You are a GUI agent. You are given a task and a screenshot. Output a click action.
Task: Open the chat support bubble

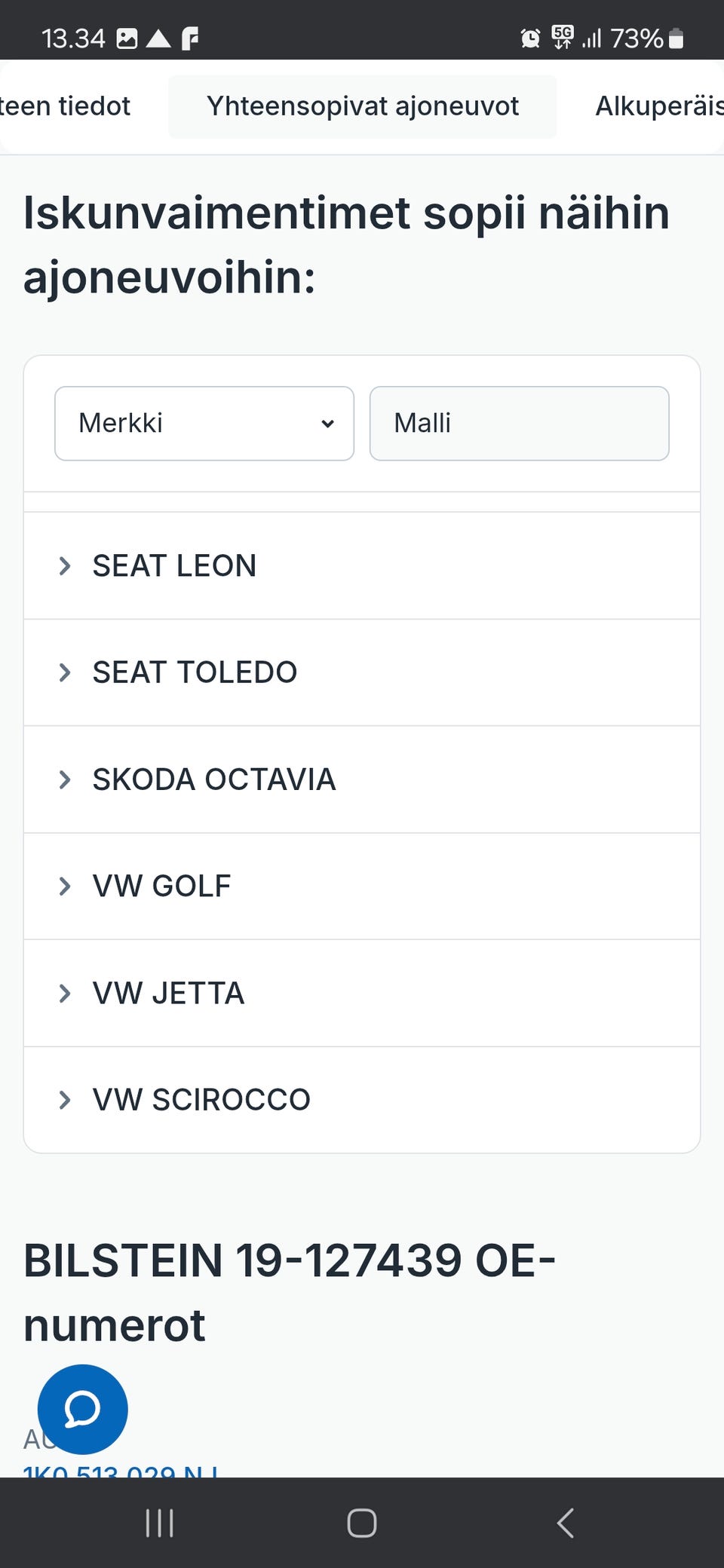[x=82, y=1408]
